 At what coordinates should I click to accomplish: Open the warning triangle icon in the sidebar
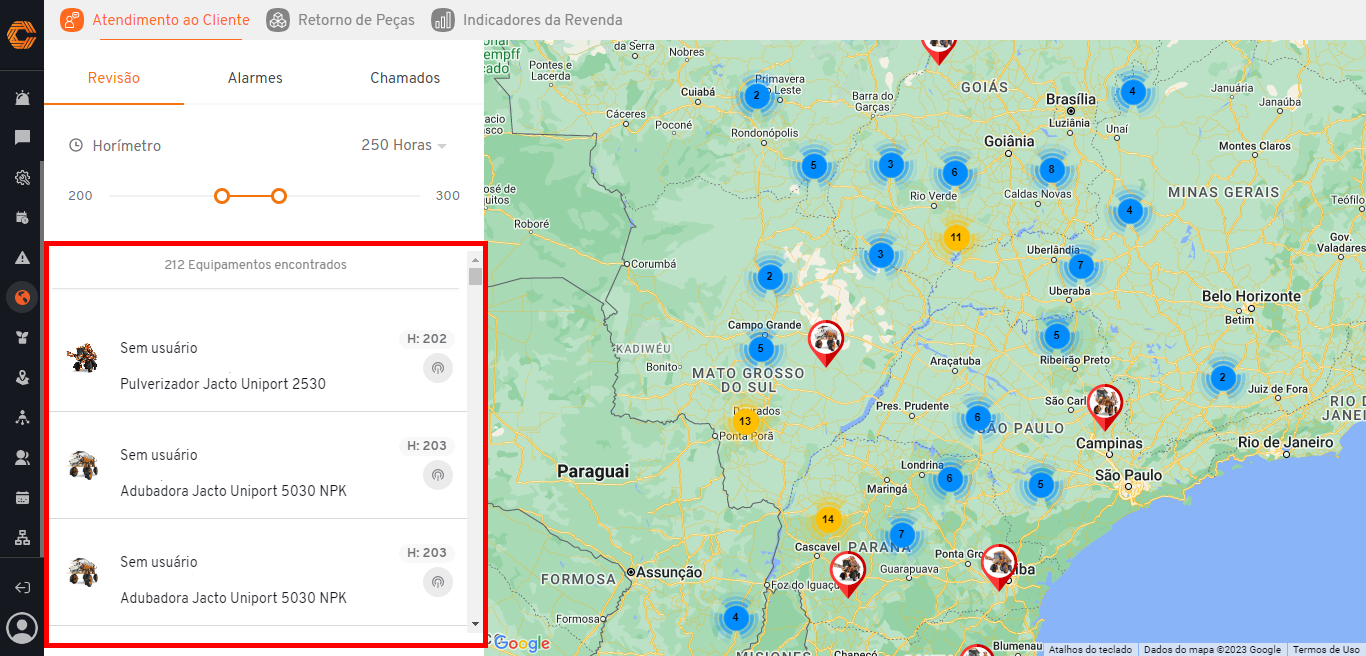(22, 258)
